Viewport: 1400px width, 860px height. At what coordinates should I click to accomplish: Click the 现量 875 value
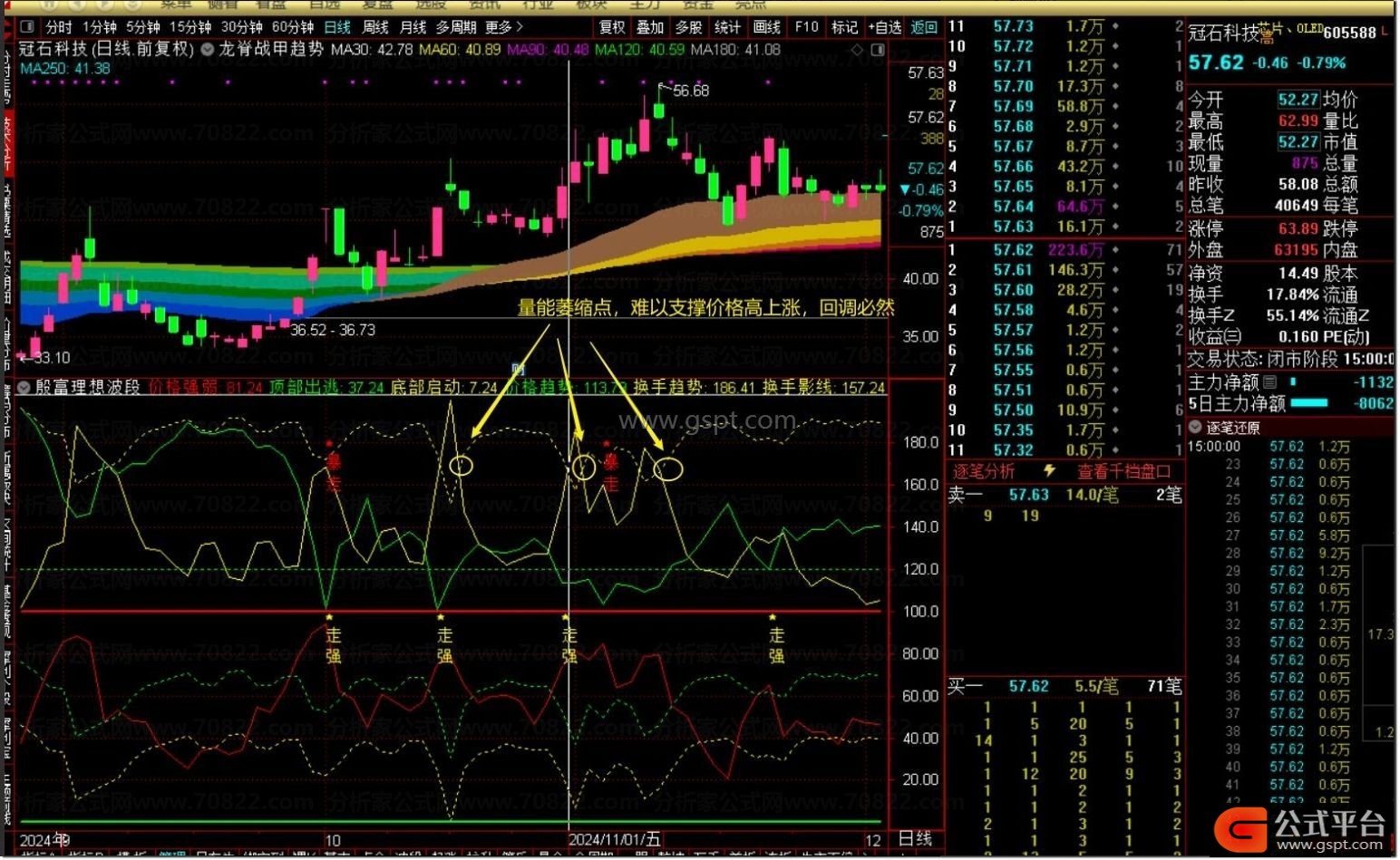[1305, 163]
